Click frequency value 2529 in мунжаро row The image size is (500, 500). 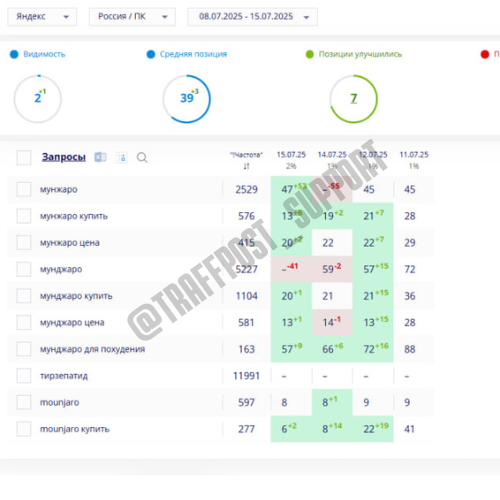(x=246, y=189)
